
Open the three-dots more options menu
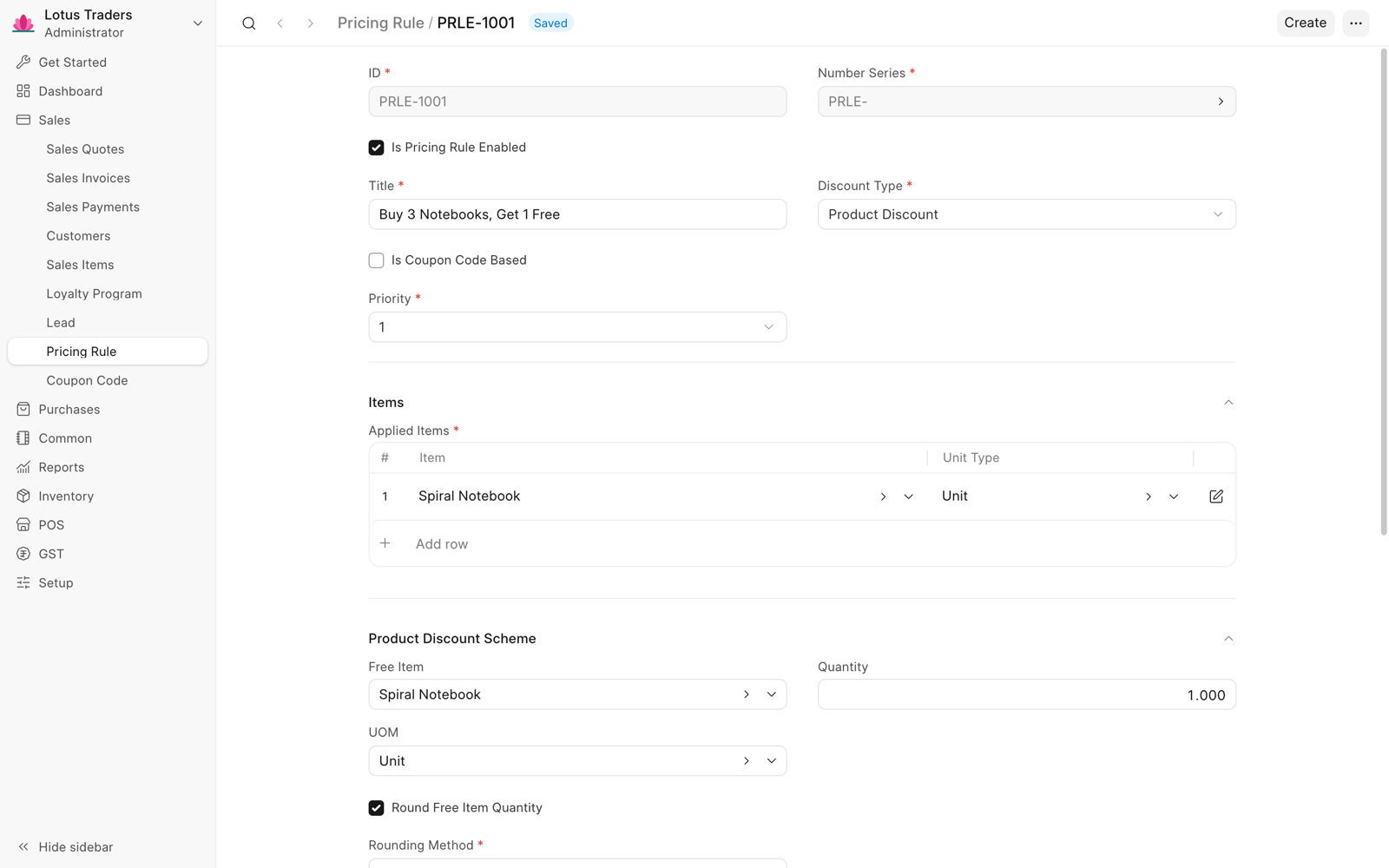coord(1356,23)
